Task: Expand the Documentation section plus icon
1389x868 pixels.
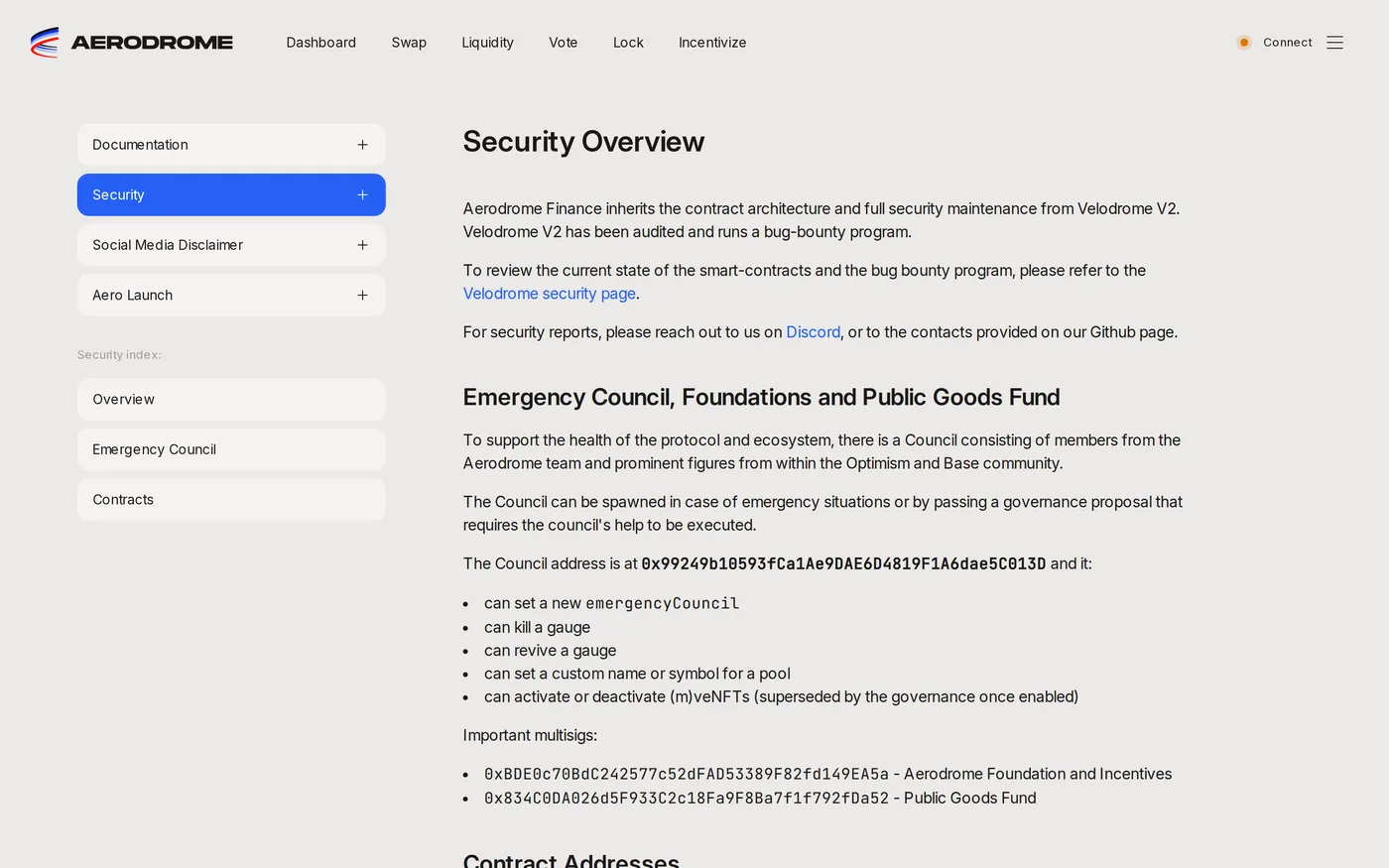Action: [x=362, y=145]
